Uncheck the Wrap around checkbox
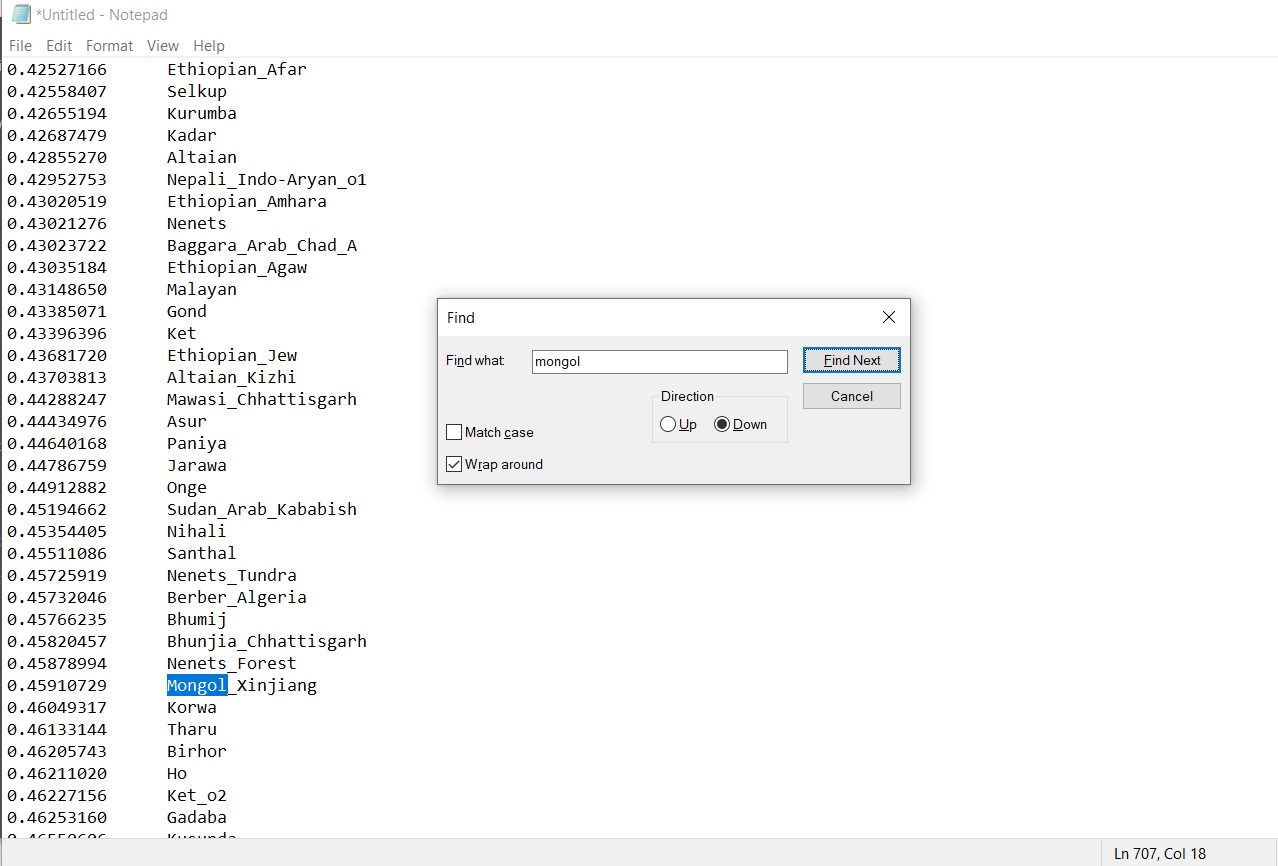Screen dimensions: 1278x866 coord(454,465)
